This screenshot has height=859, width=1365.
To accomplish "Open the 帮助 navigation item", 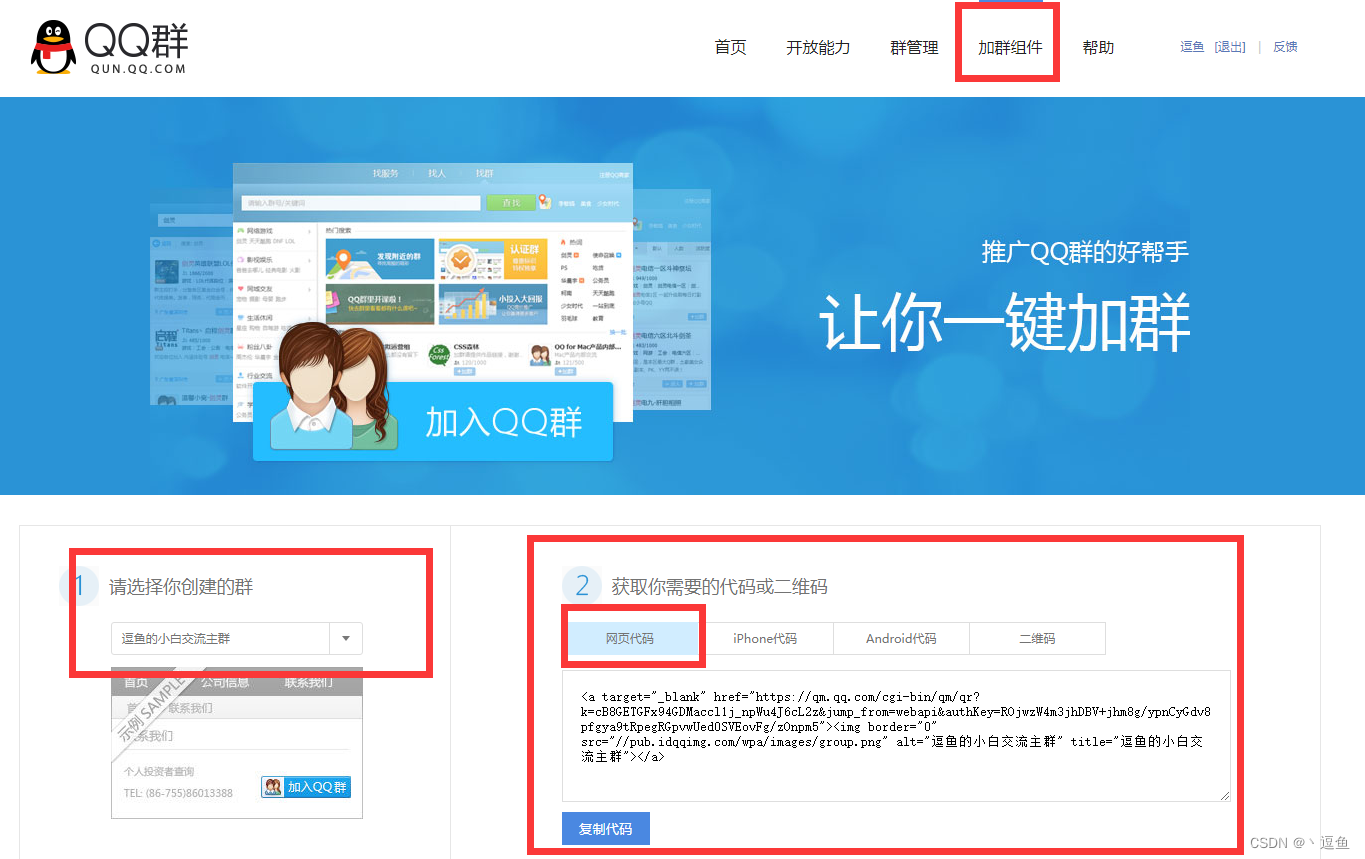I will pos(1098,47).
